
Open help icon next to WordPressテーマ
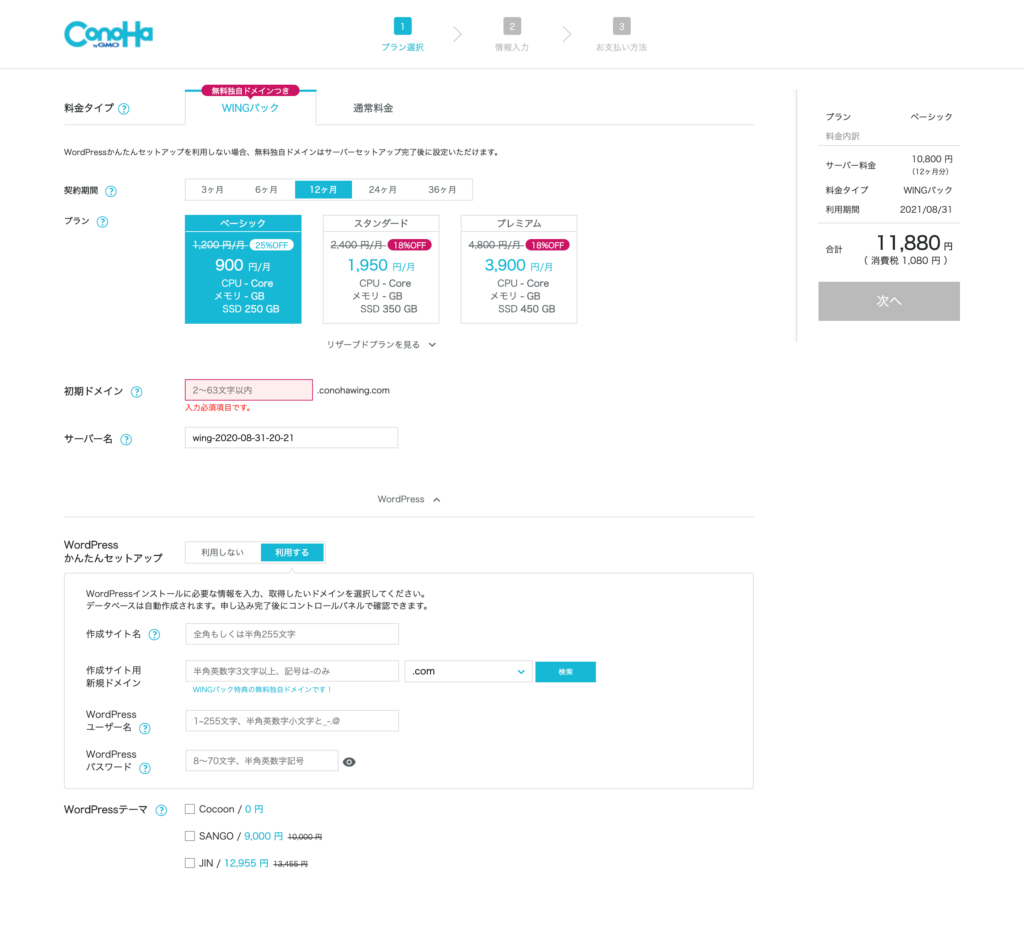coord(161,810)
